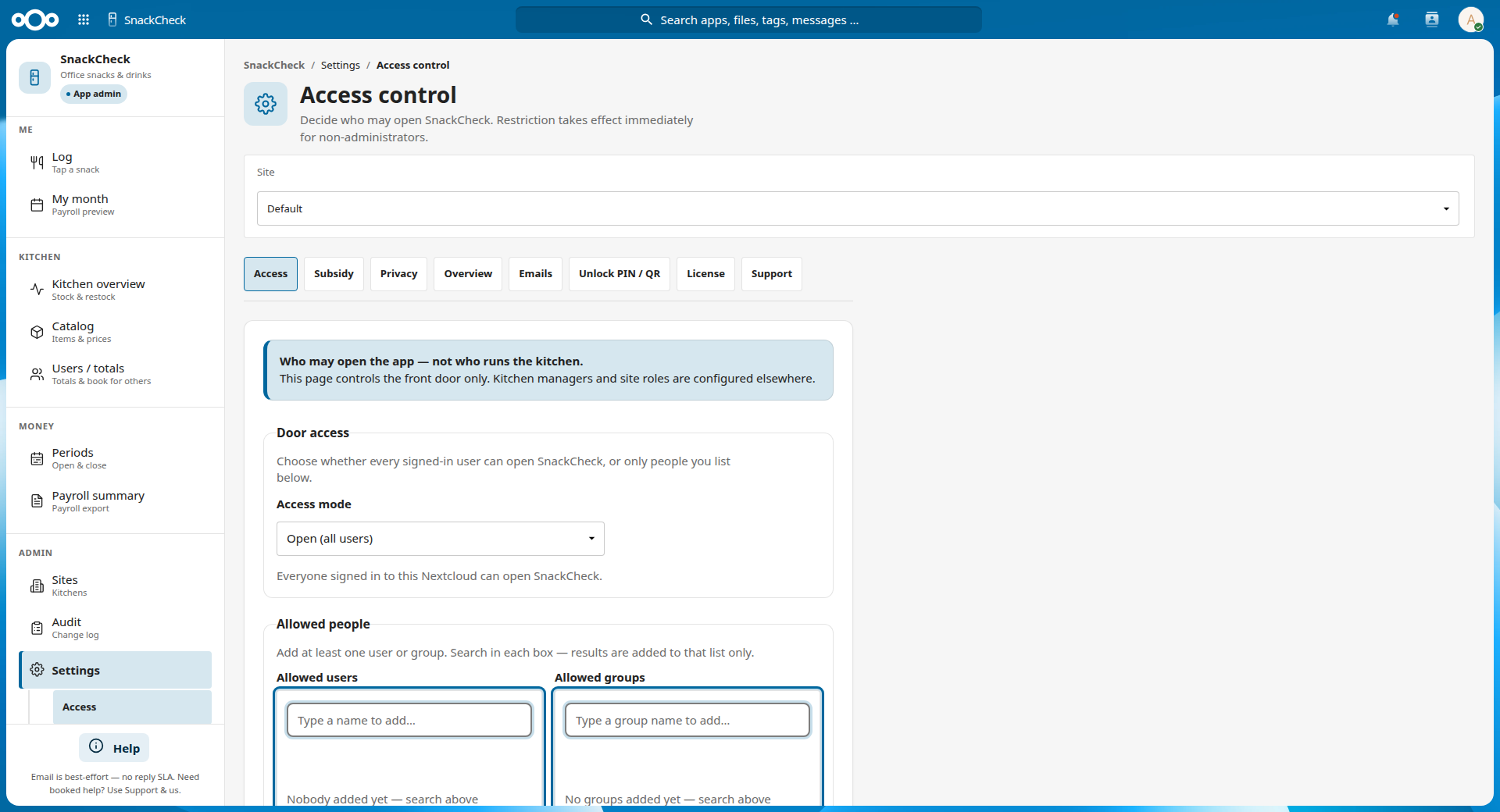
Task: Open Users / totals page
Action: [x=116, y=374]
